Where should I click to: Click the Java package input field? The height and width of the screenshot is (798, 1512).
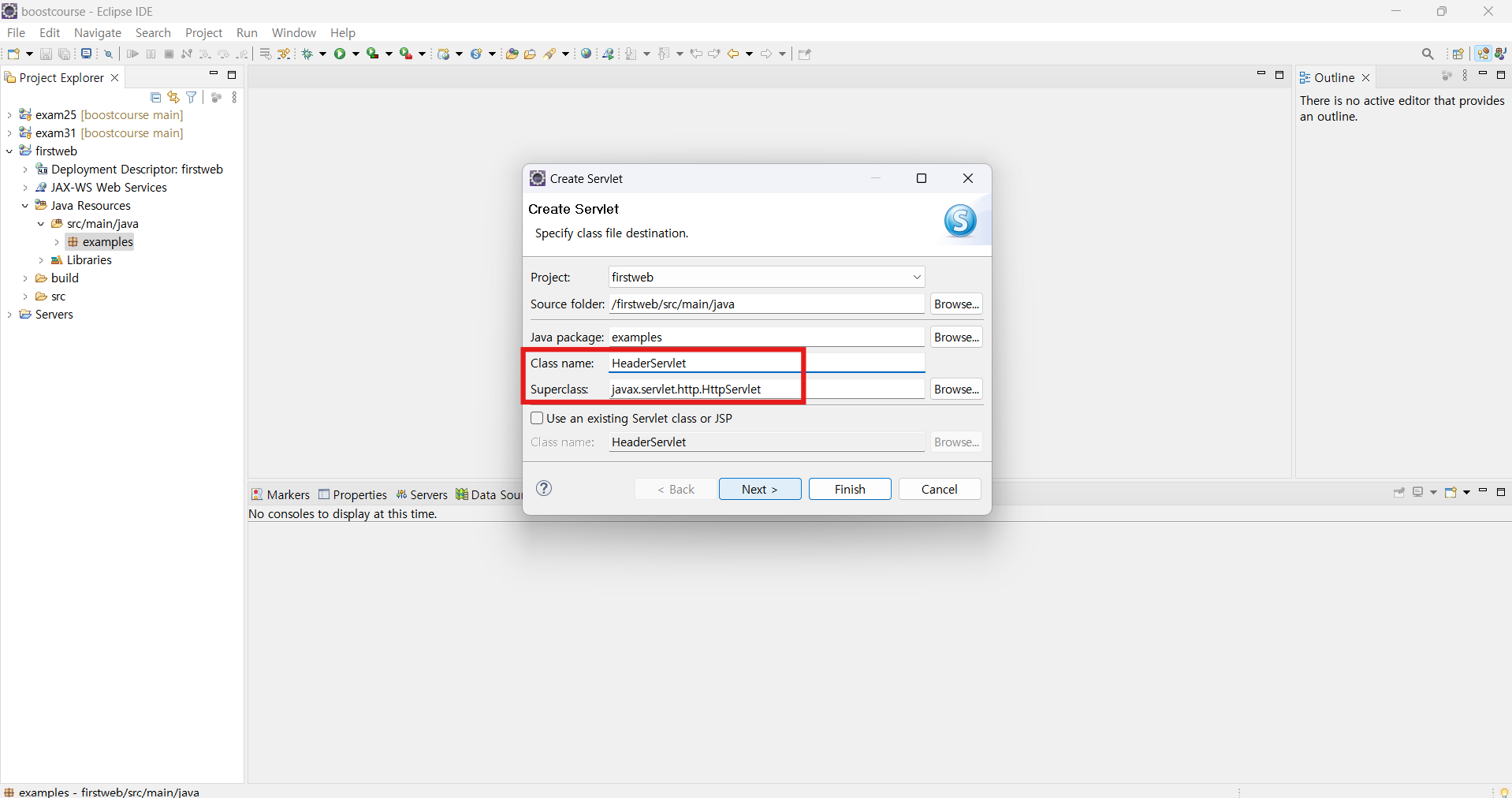(766, 337)
